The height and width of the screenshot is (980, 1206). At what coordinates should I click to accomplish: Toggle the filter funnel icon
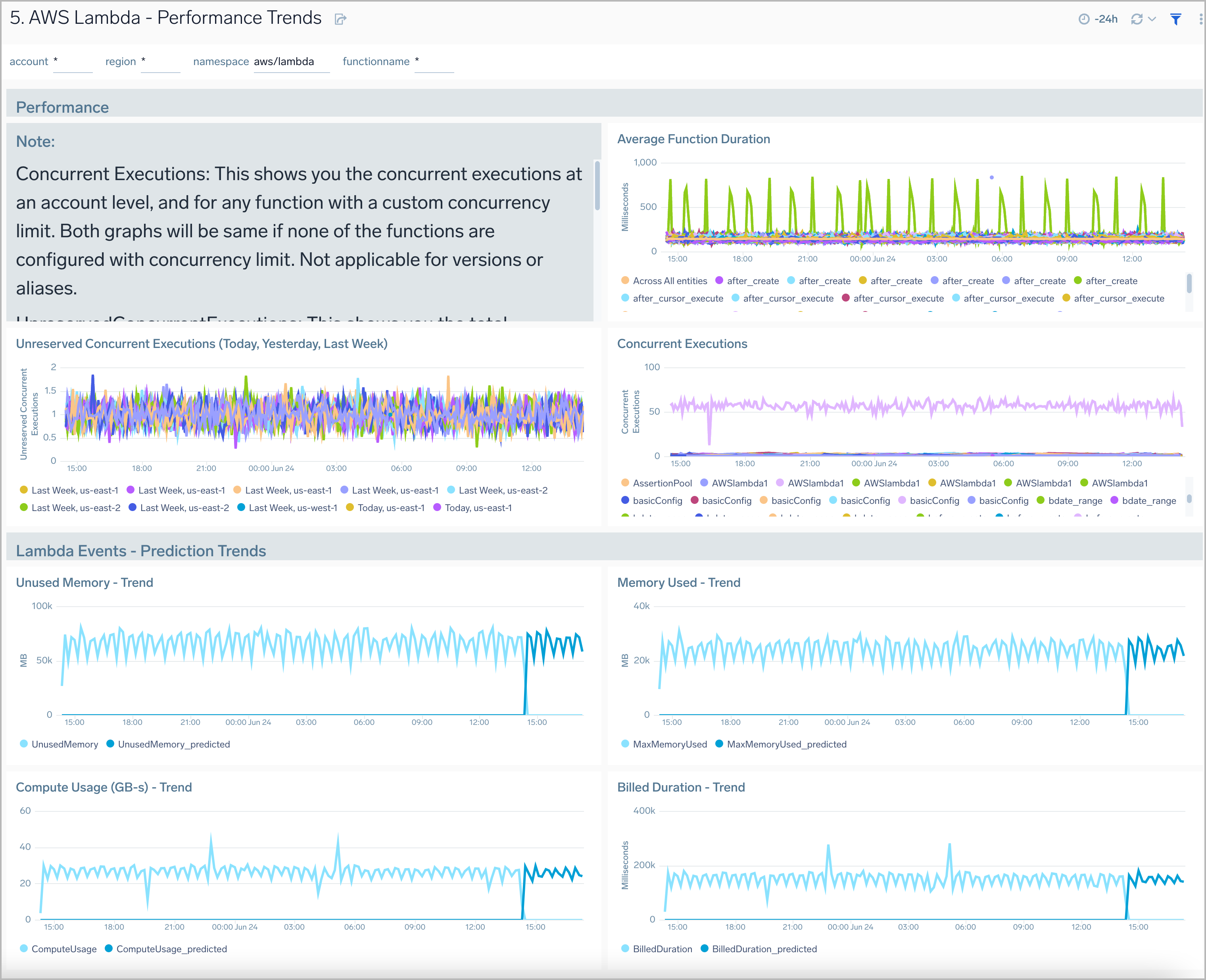pyautogui.click(x=1176, y=19)
